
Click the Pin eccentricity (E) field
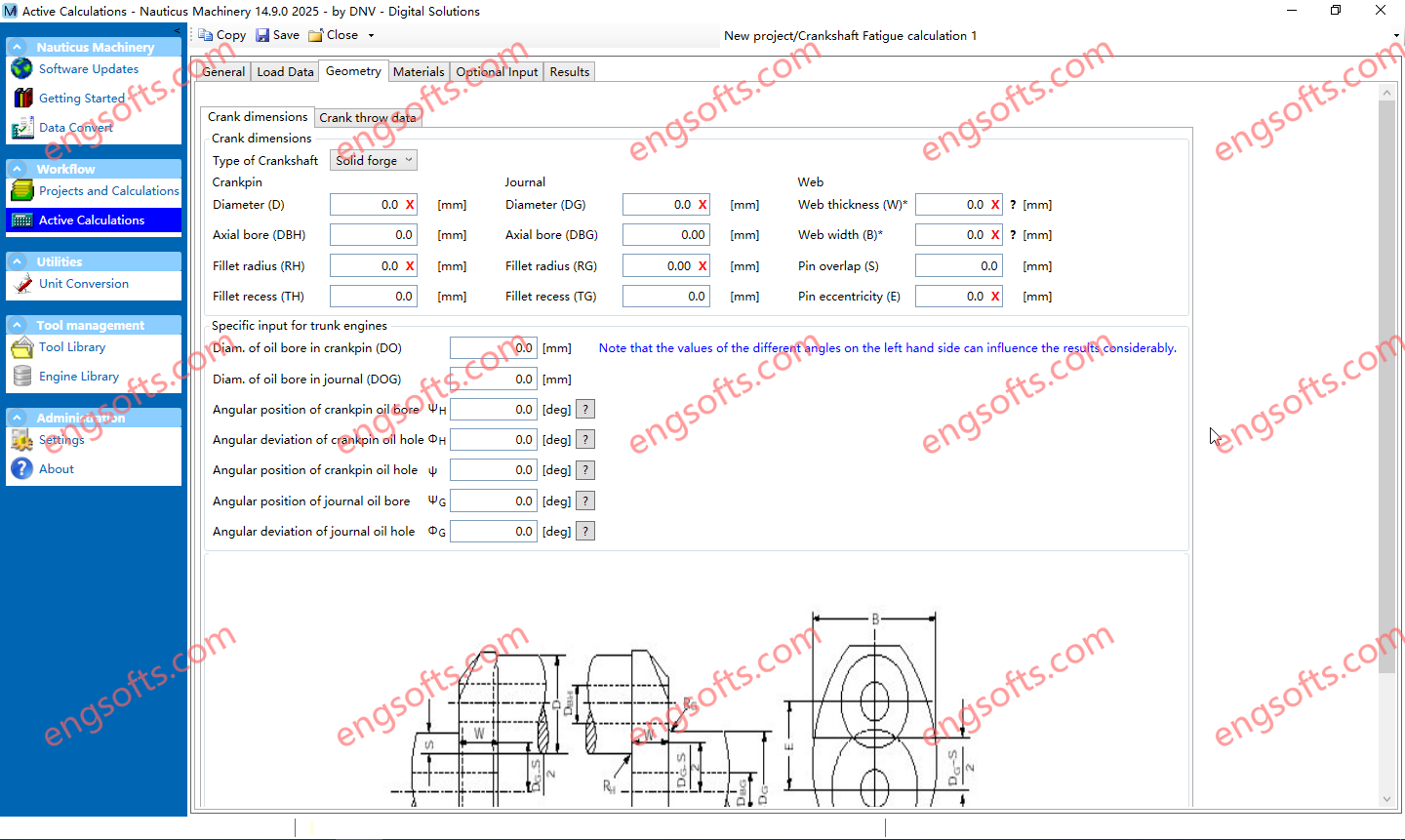(959, 297)
